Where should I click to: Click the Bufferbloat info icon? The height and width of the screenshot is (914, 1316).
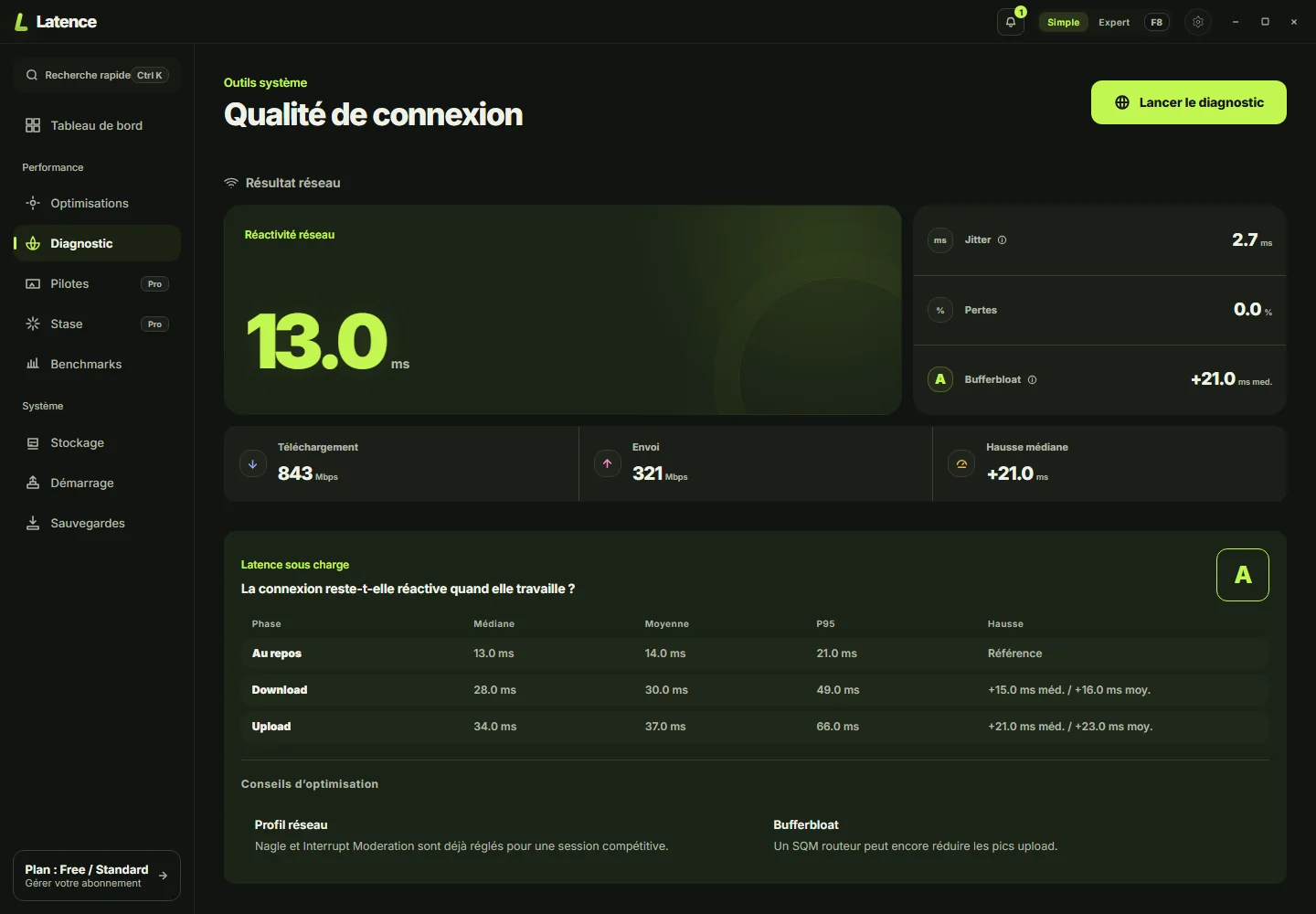[1033, 380]
